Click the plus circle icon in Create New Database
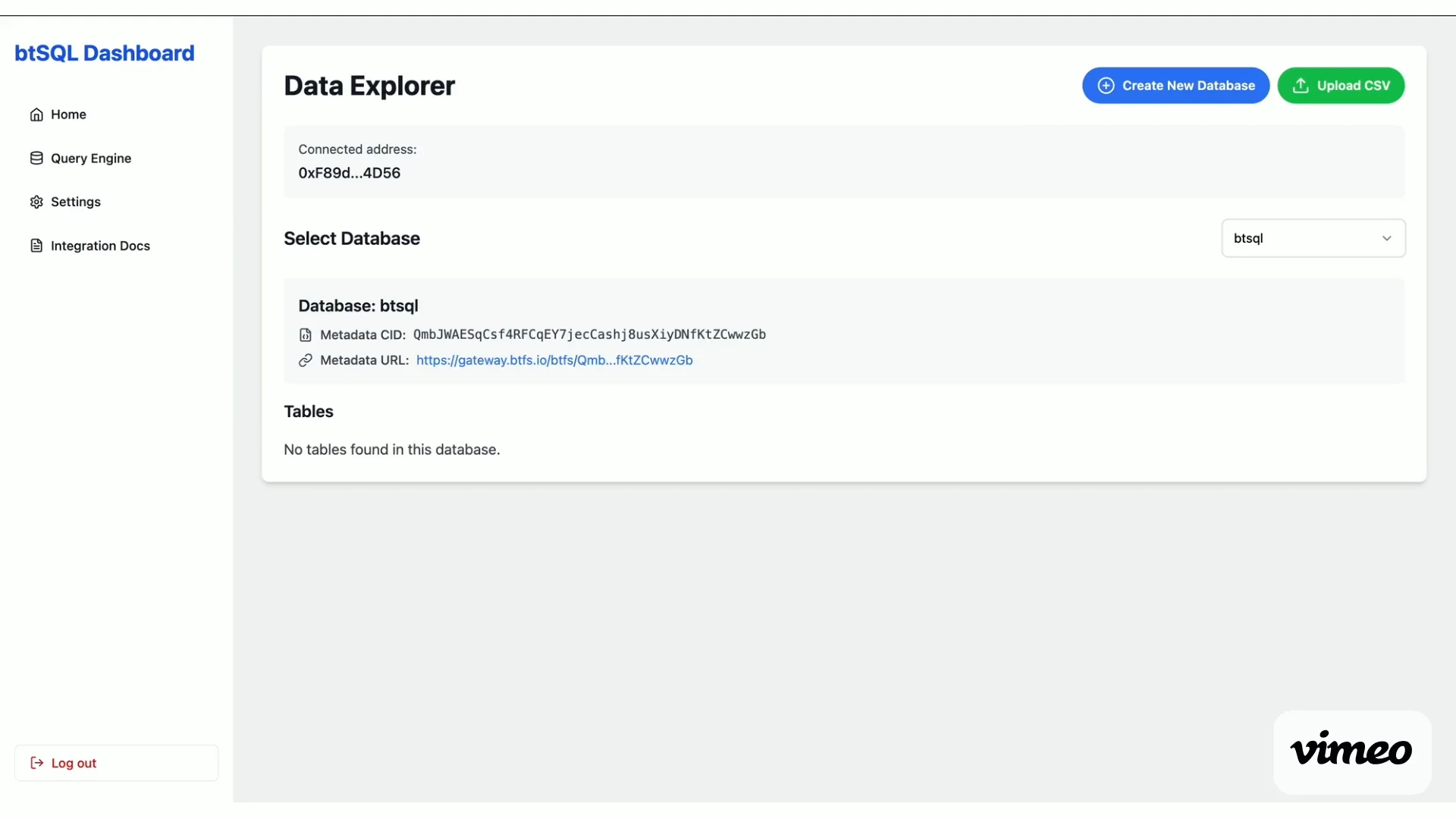Image resolution: width=1456 pixels, height=819 pixels. pos(1106,86)
